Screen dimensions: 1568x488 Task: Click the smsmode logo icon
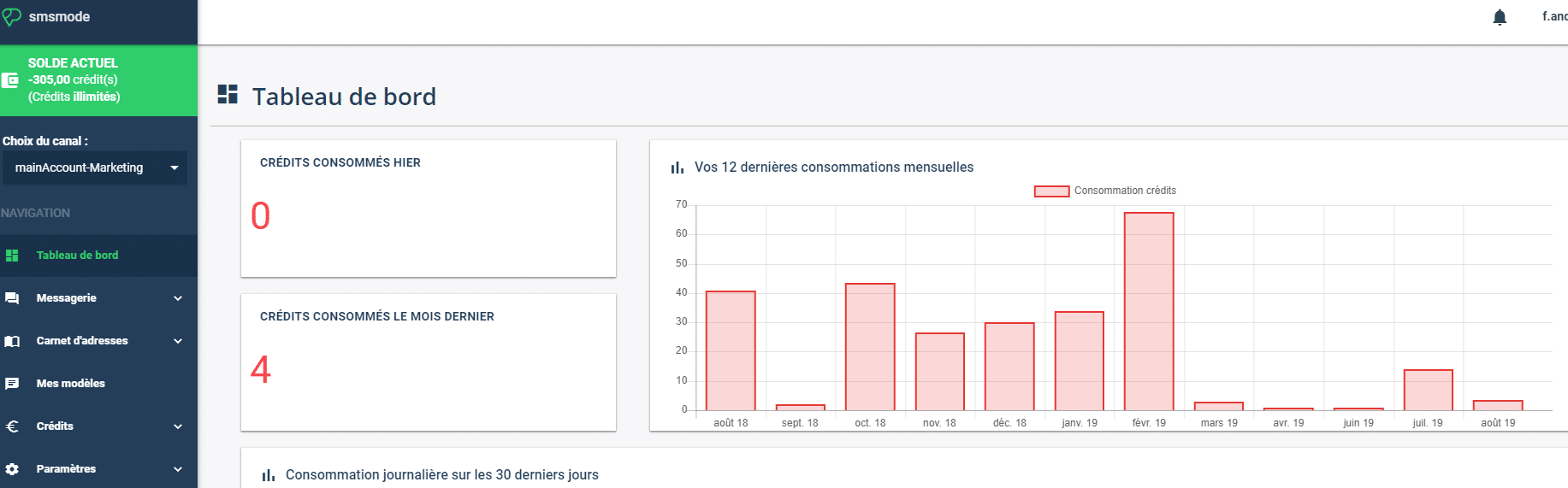11,17
